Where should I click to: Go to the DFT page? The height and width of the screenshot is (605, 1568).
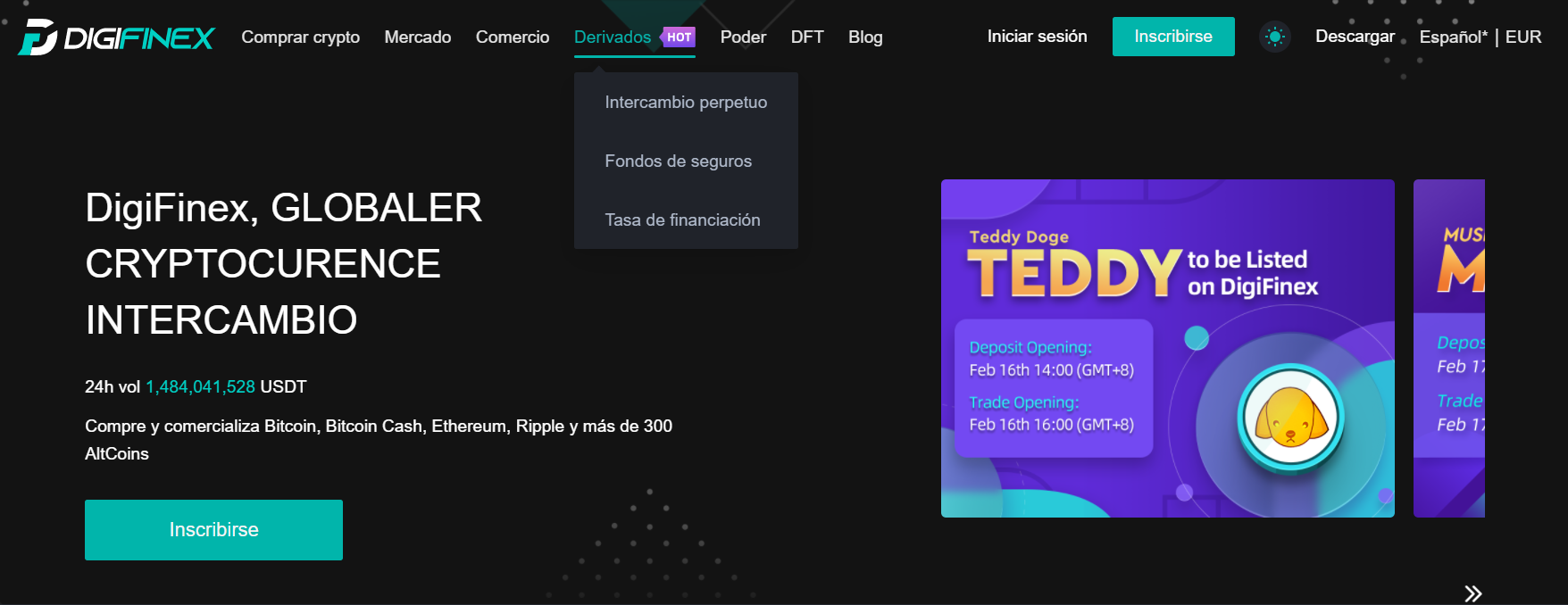click(x=807, y=37)
